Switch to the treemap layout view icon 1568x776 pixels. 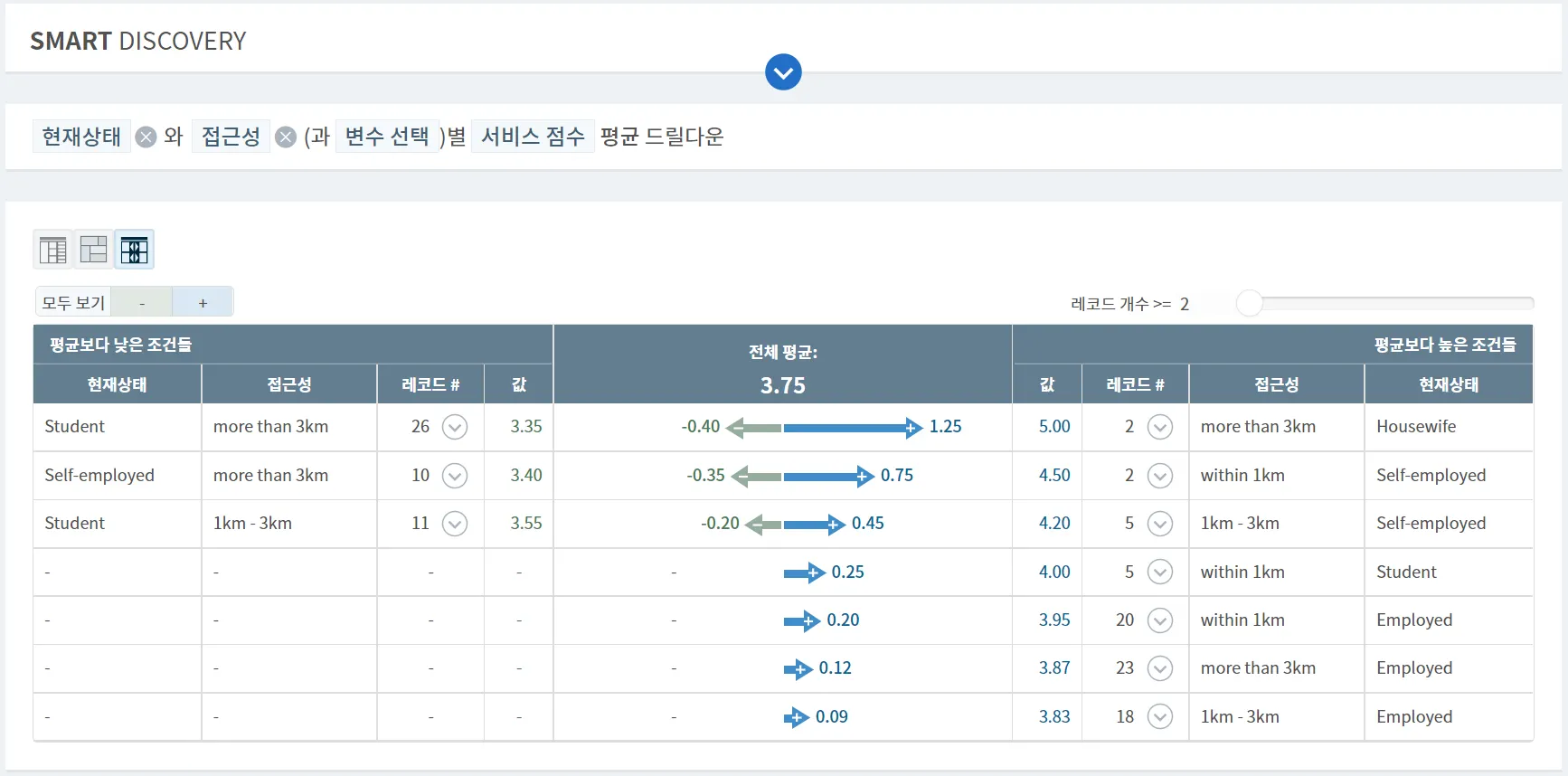[93, 250]
